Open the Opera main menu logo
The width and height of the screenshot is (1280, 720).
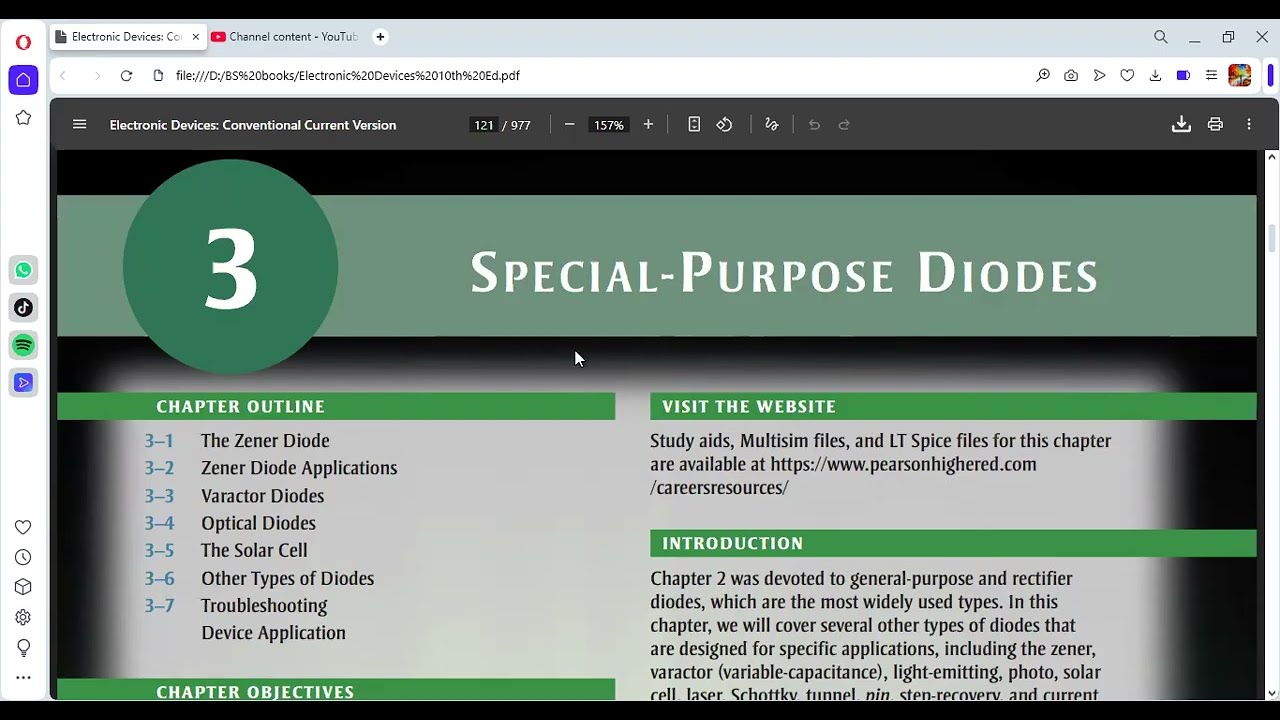(x=24, y=42)
